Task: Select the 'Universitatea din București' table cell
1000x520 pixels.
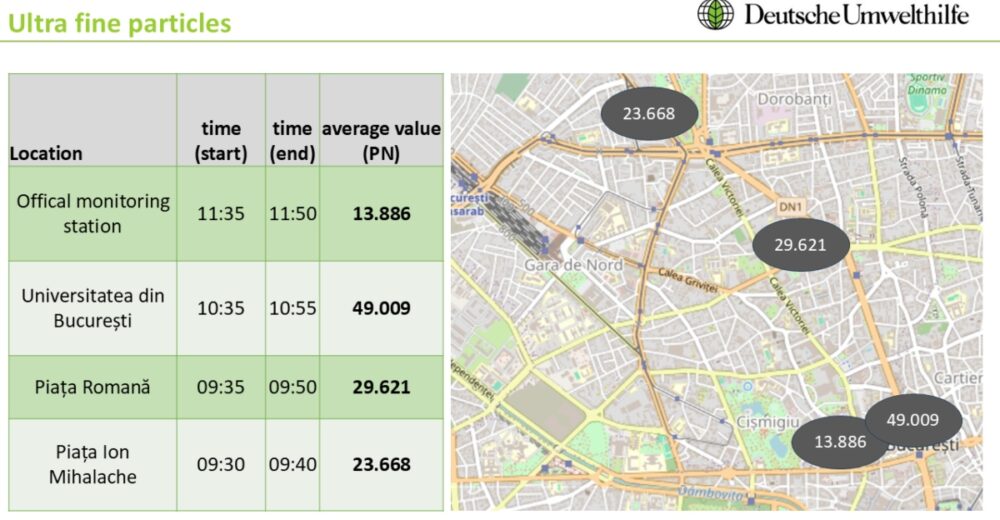Action: click(x=93, y=308)
